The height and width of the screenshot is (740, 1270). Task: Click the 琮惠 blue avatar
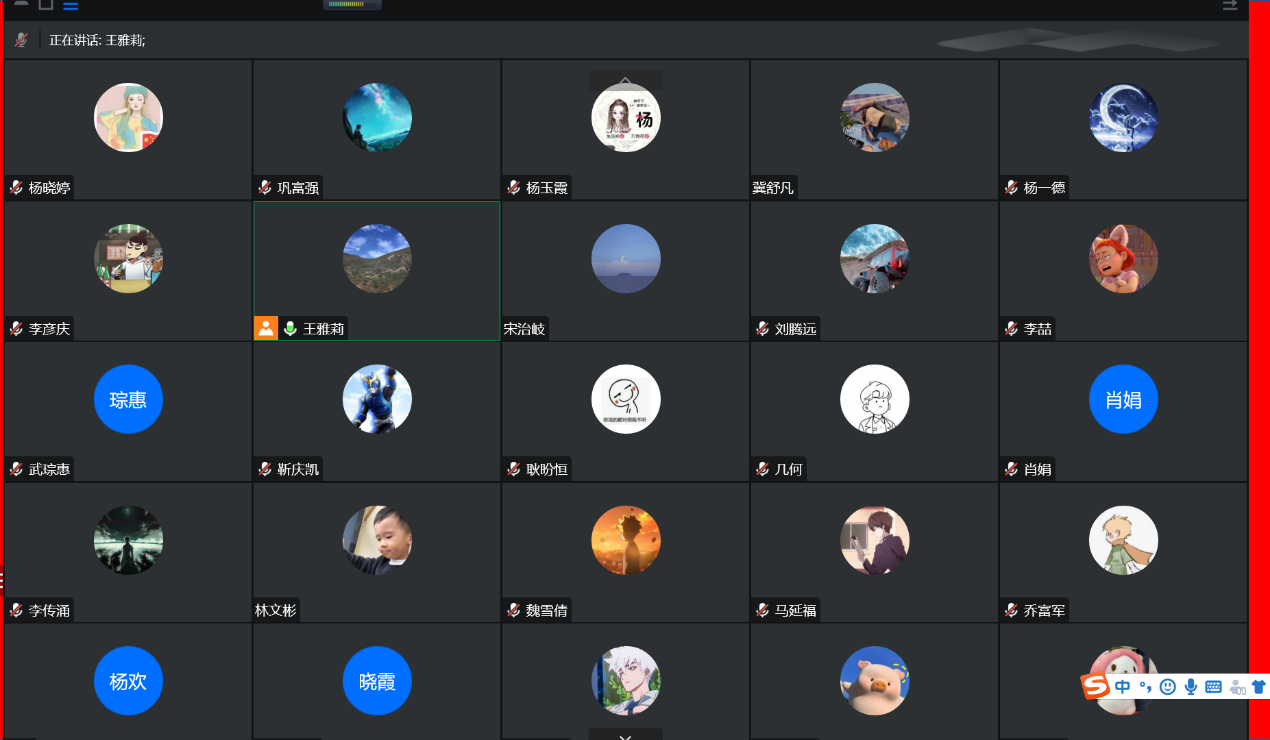(128, 399)
